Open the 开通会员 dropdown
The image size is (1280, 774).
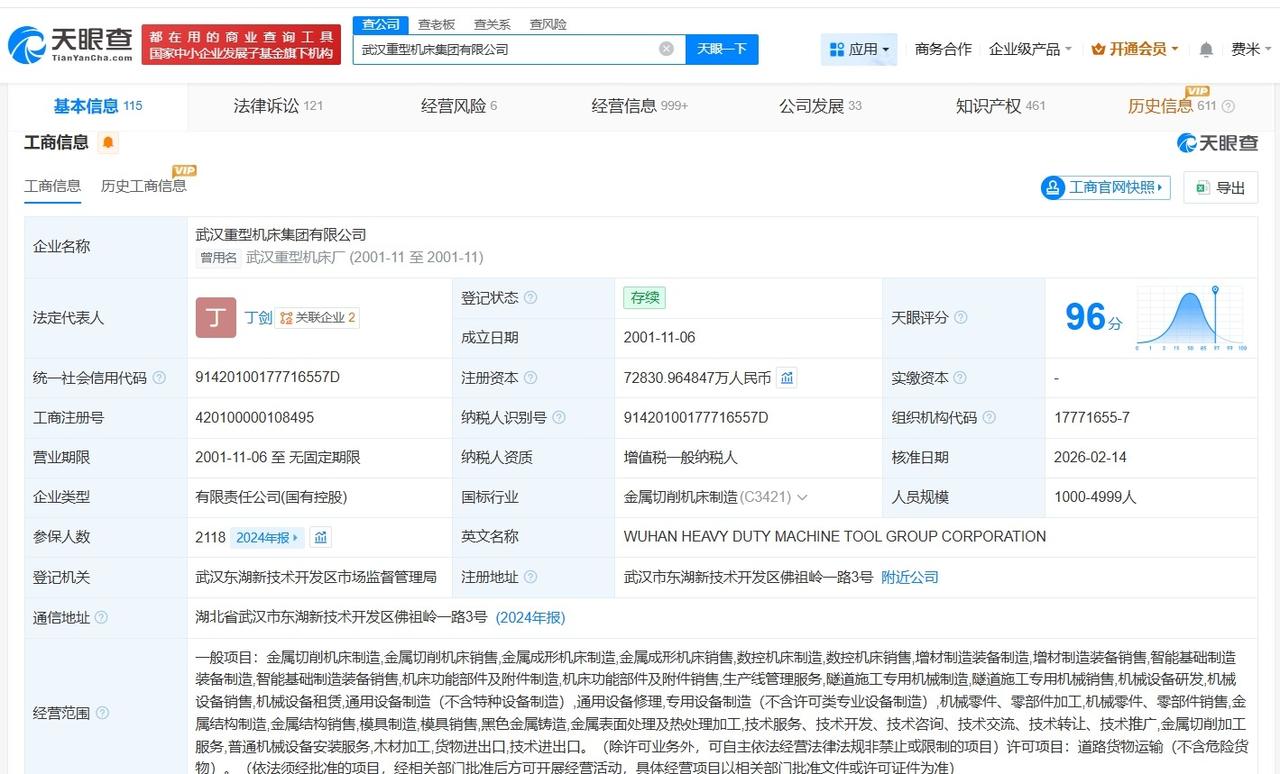1135,49
